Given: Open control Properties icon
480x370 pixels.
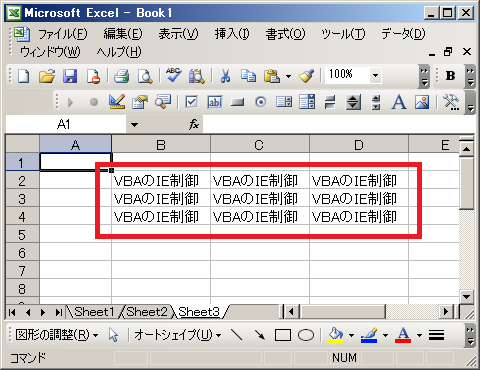Looking at the screenshot, I should (140, 102).
